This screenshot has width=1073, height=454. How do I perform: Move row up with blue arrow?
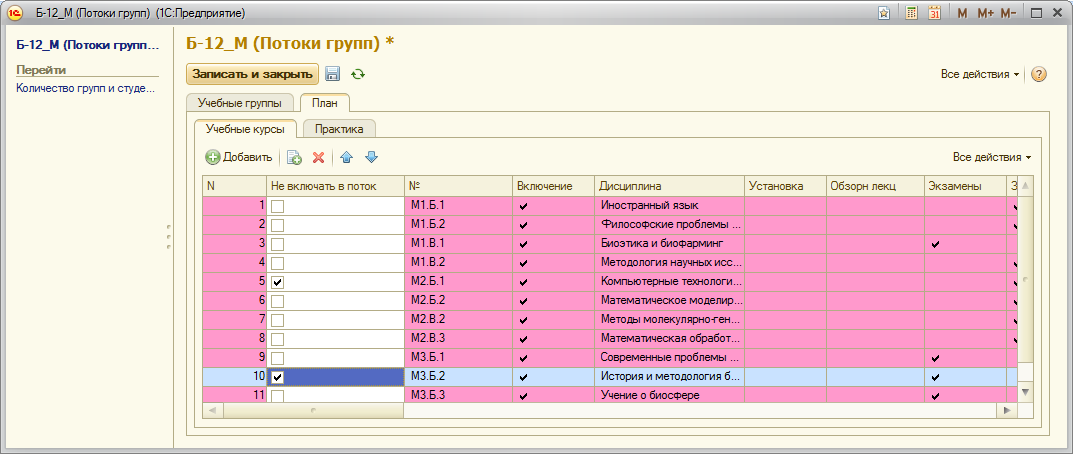(x=346, y=157)
